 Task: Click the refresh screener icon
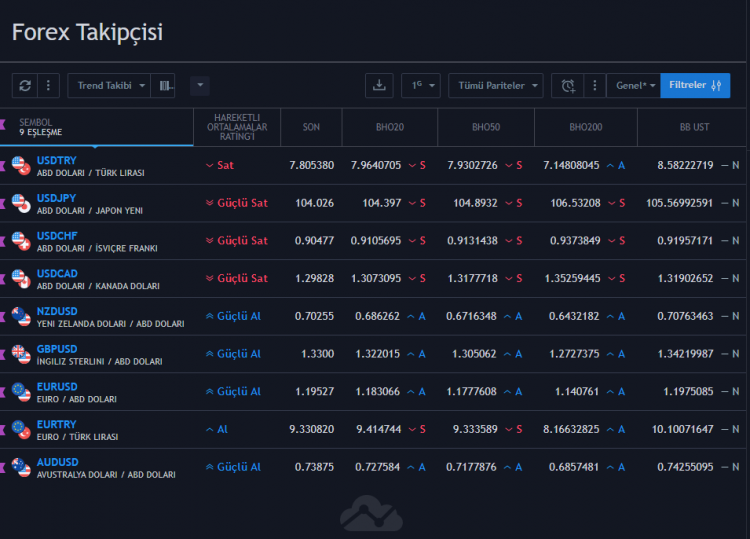click(25, 86)
